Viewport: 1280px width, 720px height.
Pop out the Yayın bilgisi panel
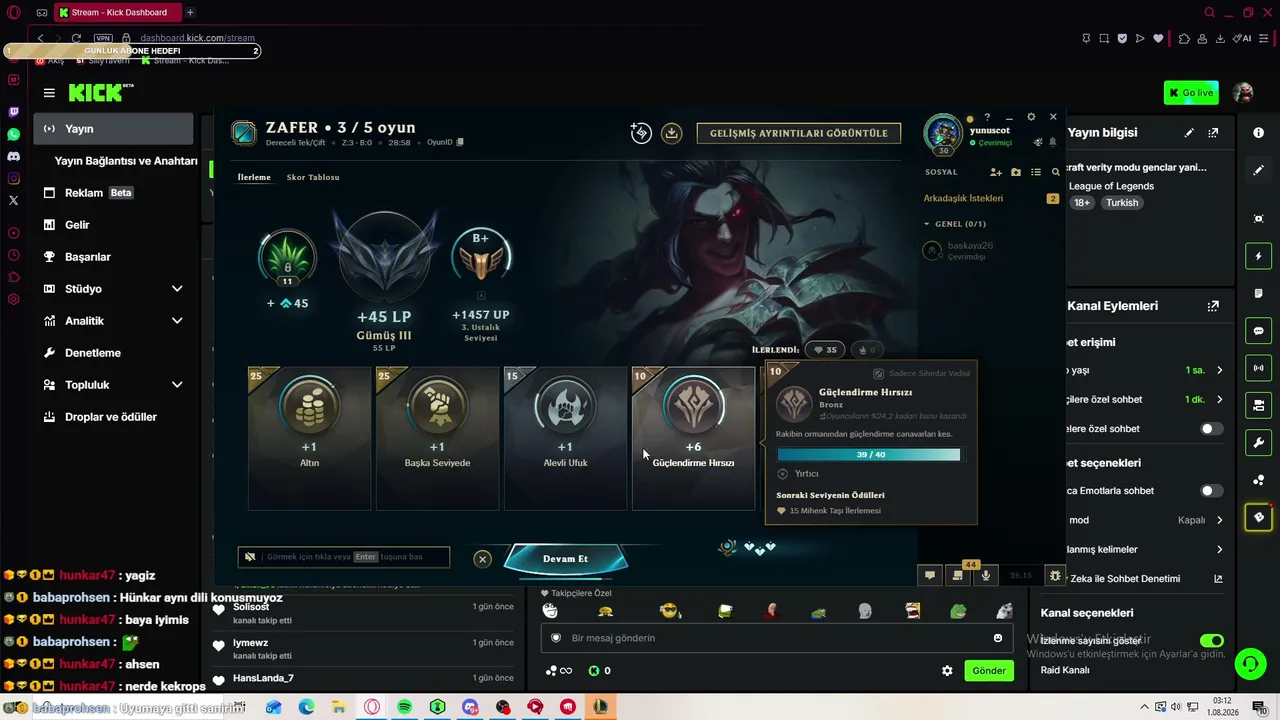[1213, 133]
